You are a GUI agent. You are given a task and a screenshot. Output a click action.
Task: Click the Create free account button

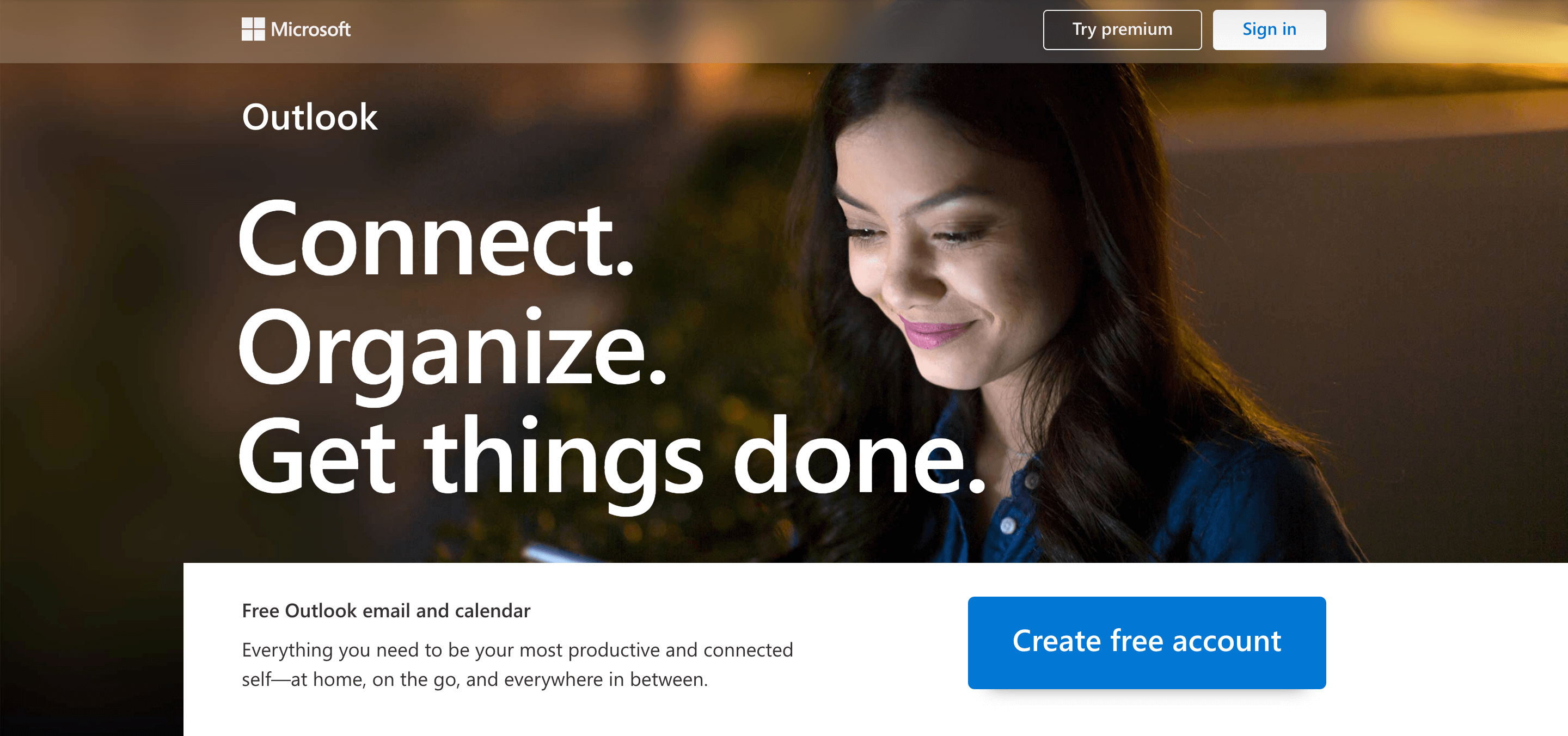pyautogui.click(x=1146, y=642)
